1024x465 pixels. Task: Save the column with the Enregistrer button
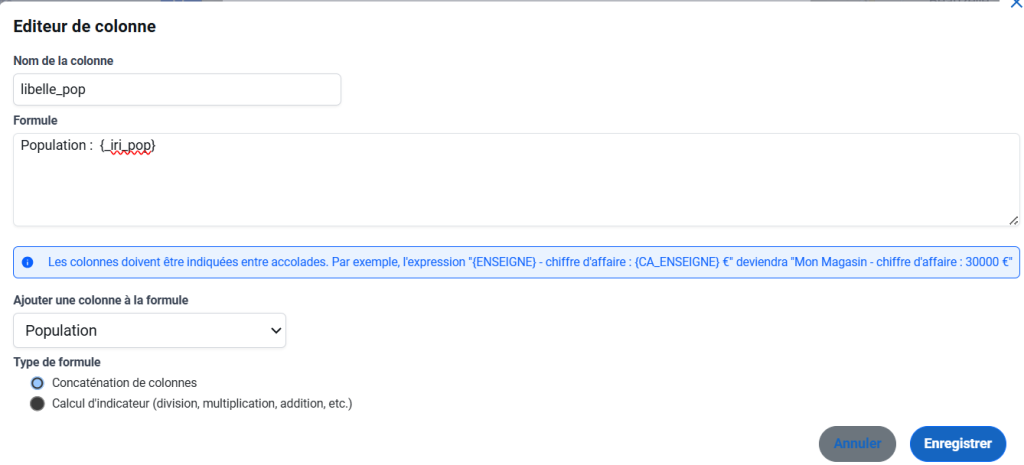[957, 443]
